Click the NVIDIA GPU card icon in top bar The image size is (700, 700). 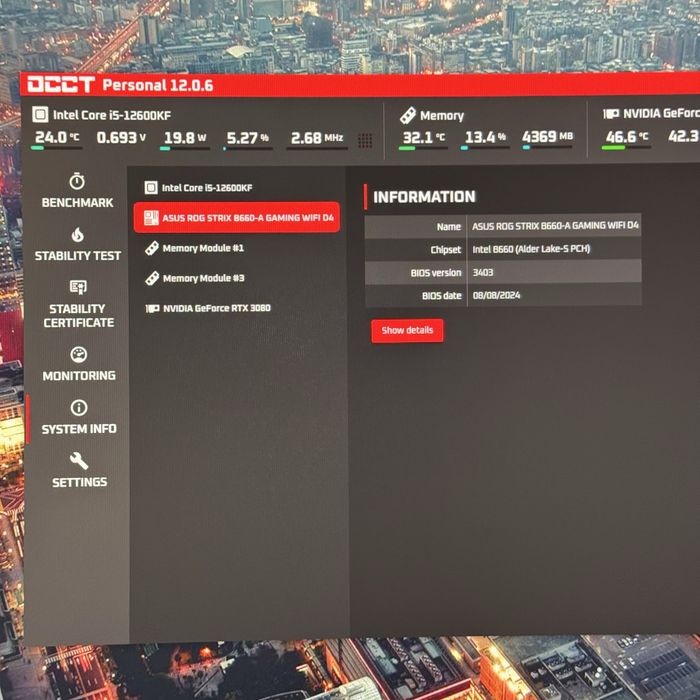611,114
